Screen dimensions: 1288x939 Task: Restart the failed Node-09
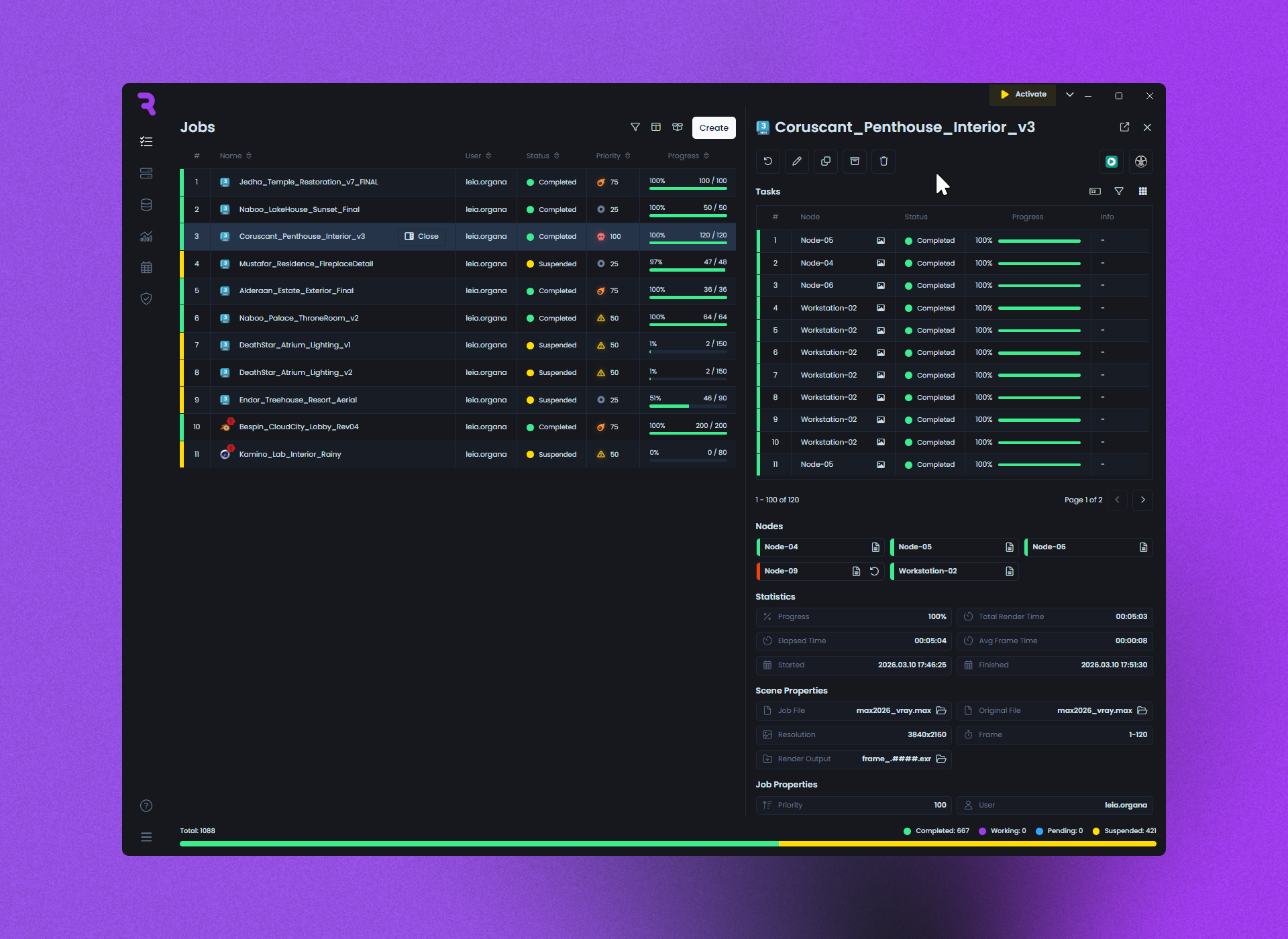click(874, 571)
